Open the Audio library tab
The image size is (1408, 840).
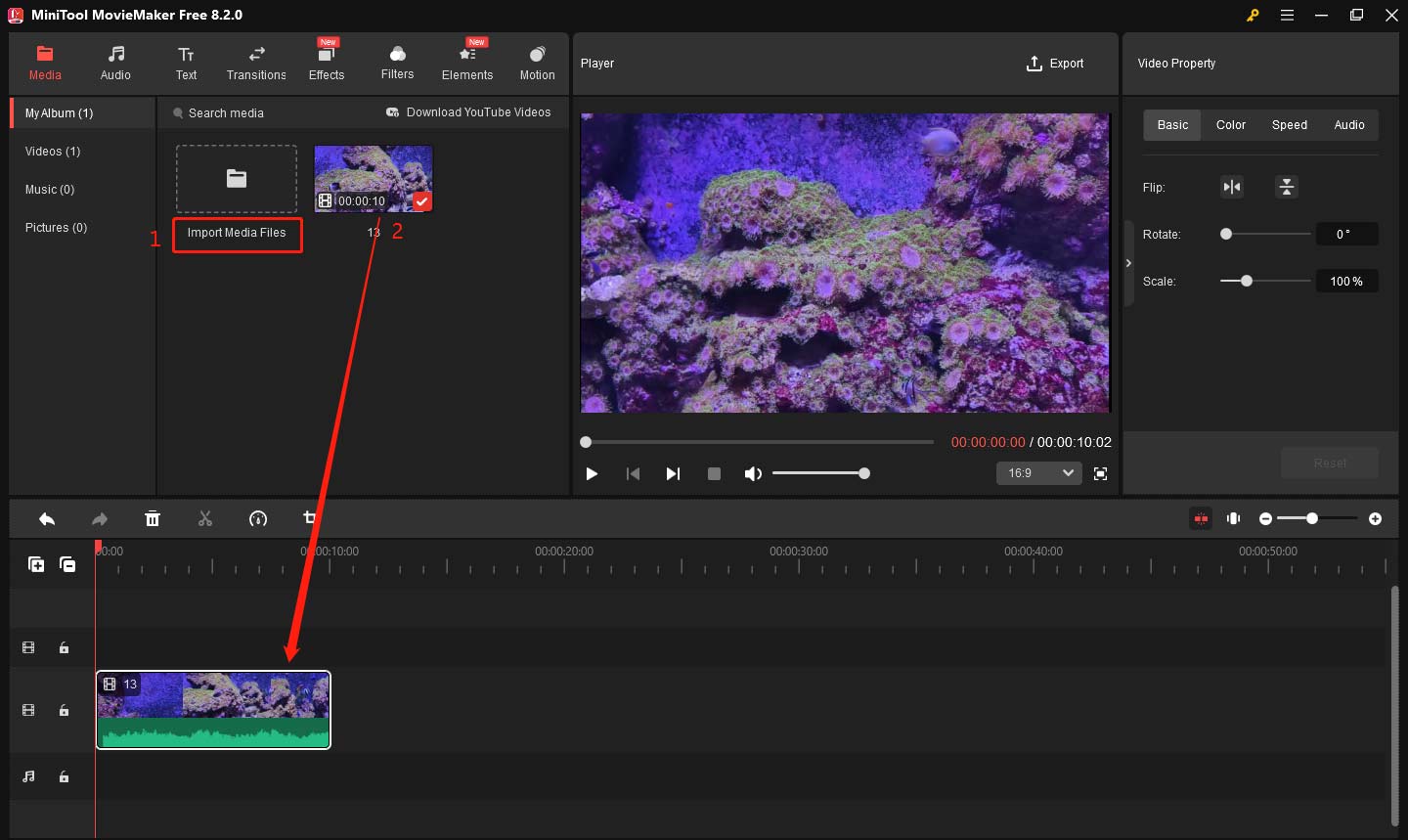pyautogui.click(x=115, y=63)
